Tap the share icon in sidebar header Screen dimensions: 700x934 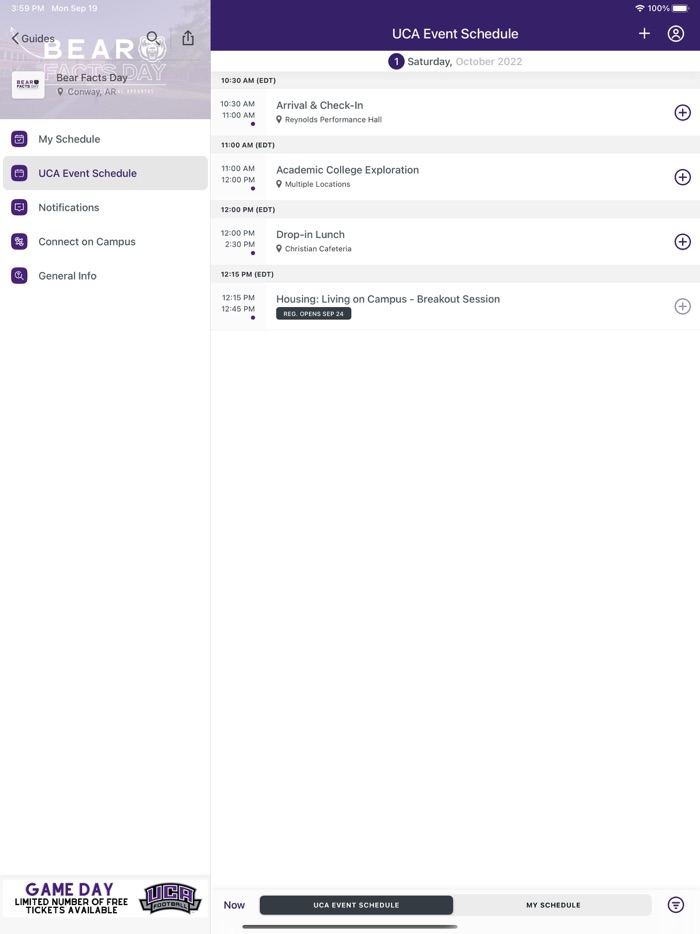pos(188,38)
